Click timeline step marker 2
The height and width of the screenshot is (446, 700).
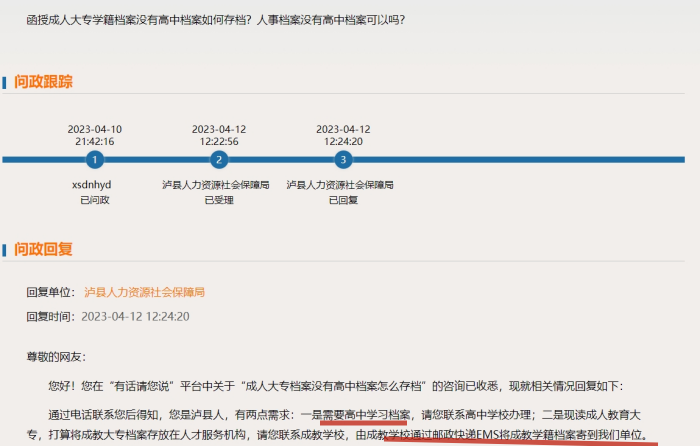point(219,159)
